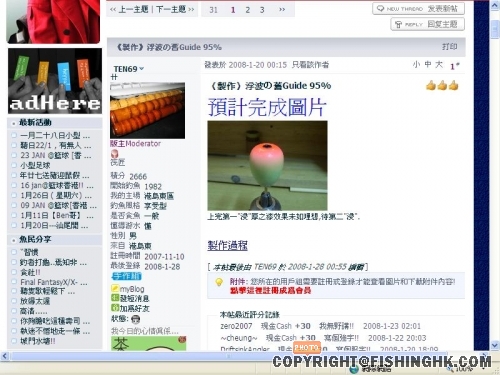Open sidebar item 23 JAN @籃球

[x=56, y=155]
